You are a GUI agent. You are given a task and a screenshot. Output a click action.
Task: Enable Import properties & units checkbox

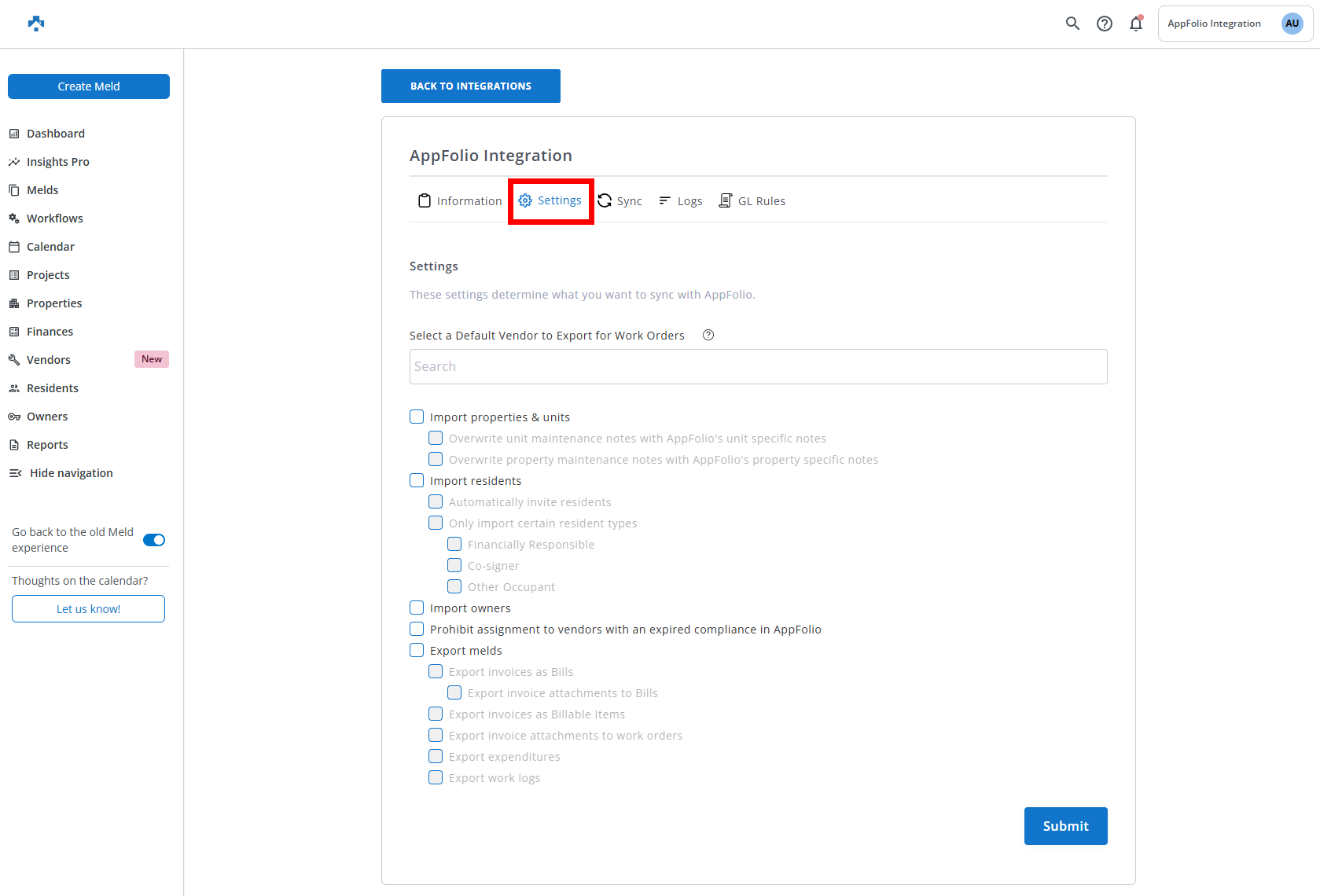pos(417,417)
